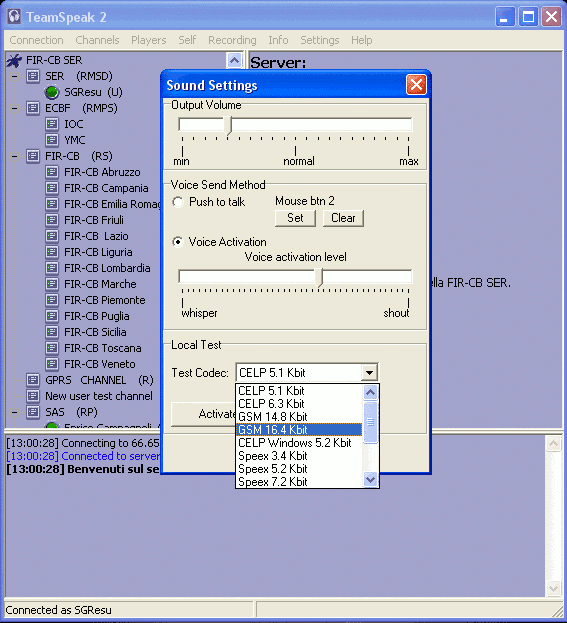
Task: Click the FIR-CB SER server icon
Action: coord(14,60)
